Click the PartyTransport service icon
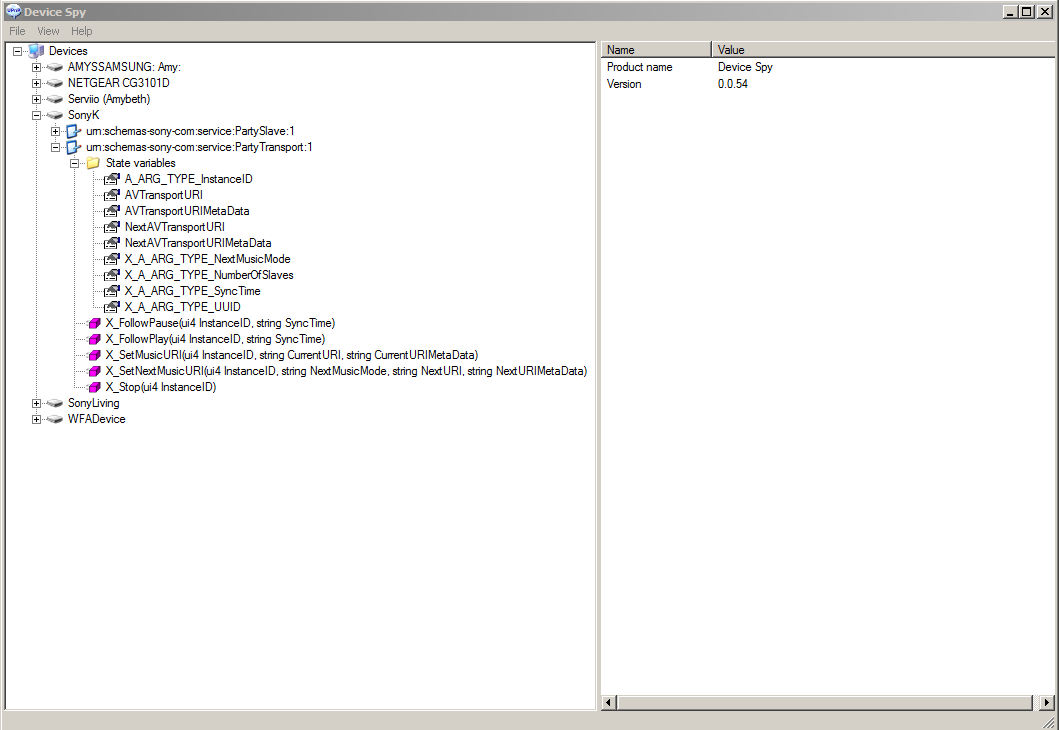This screenshot has height=730, width=1059. tap(74, 147)
